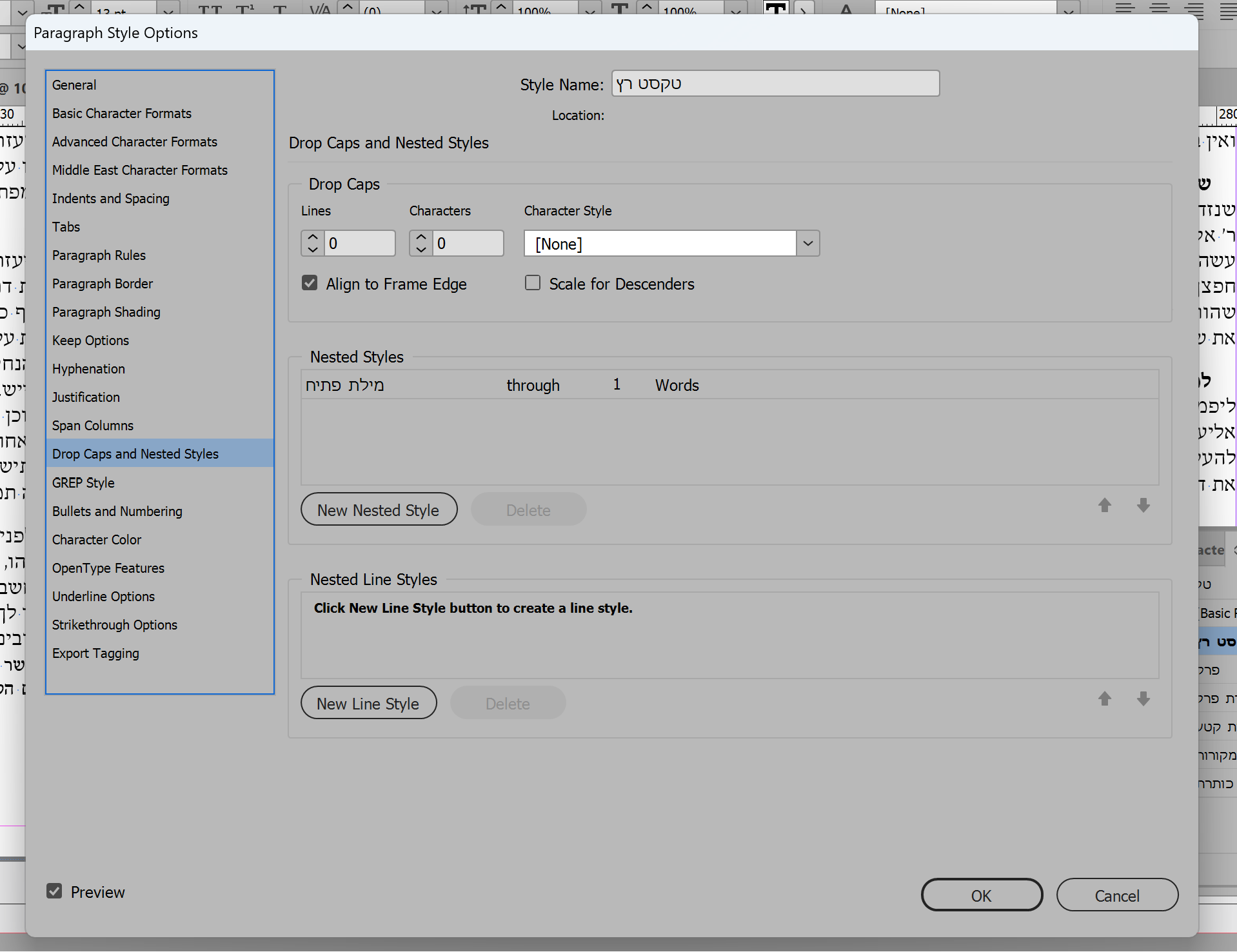1237x952 pixels.
Task: Open Paragraph Shading settings
Action: (x=160, y=312)
